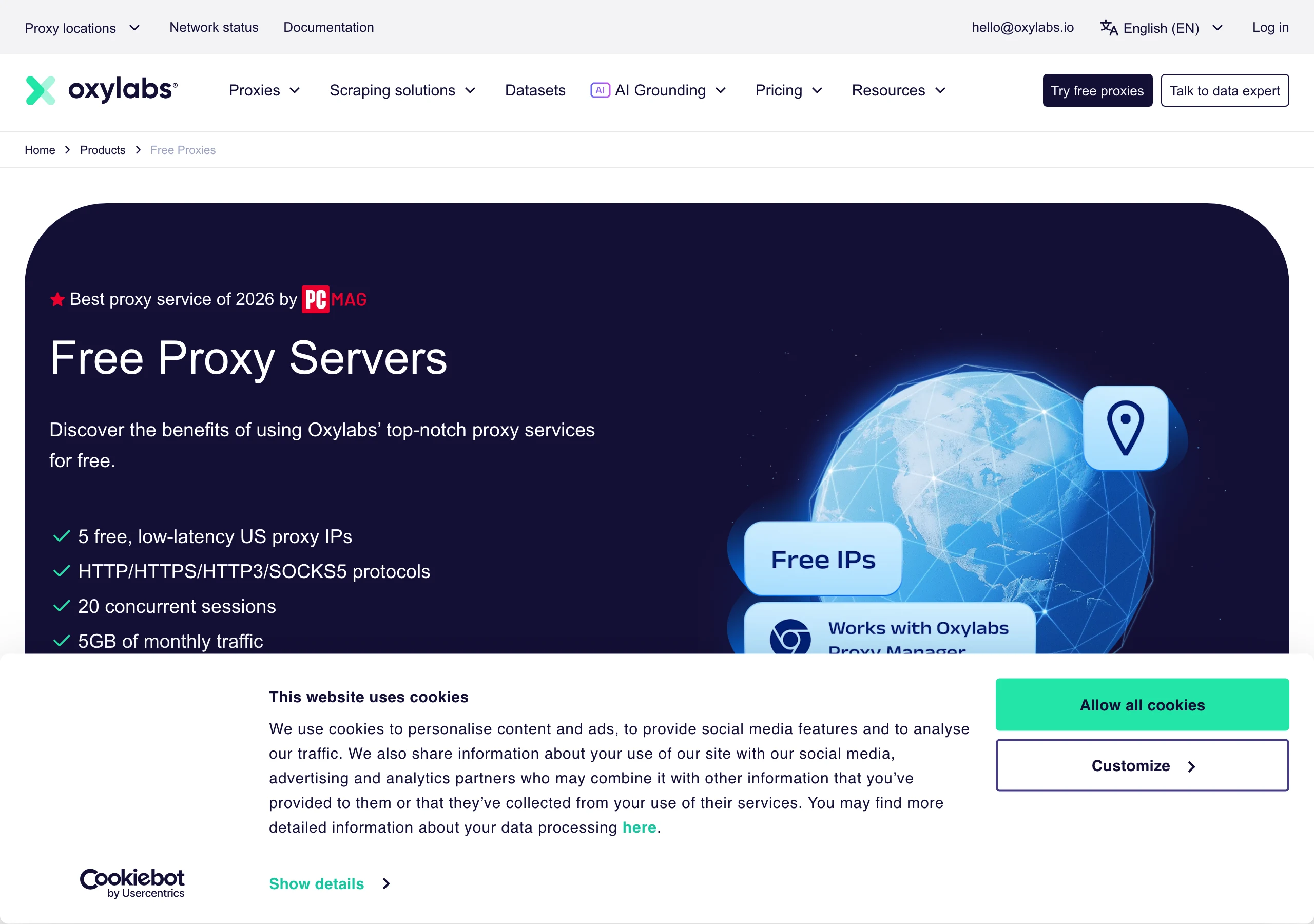This screenshot has width=1314, height=924.
Task: Click the PCMag logo
Action: click(x=334, y=299)
